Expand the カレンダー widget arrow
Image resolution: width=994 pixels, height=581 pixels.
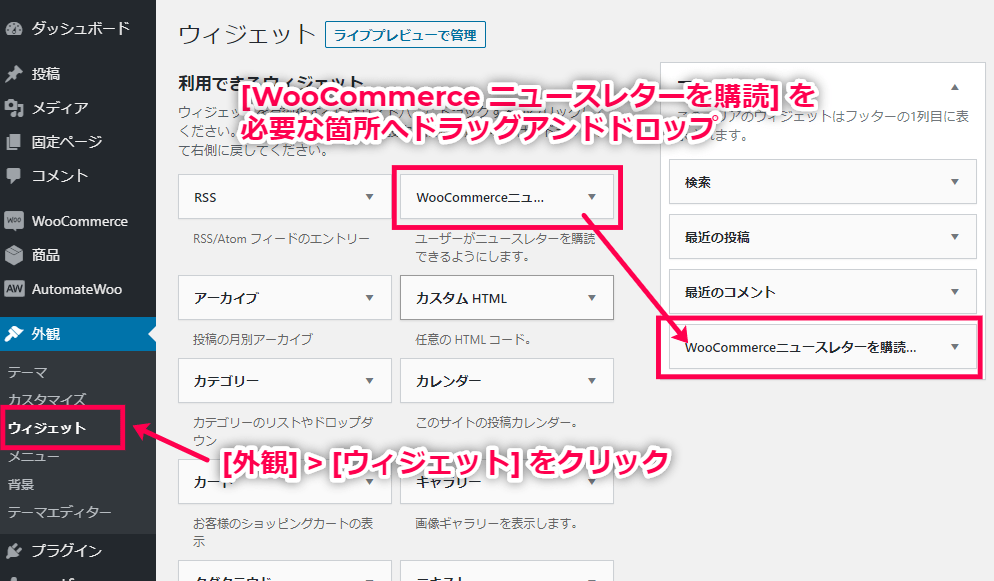point(592,381)
